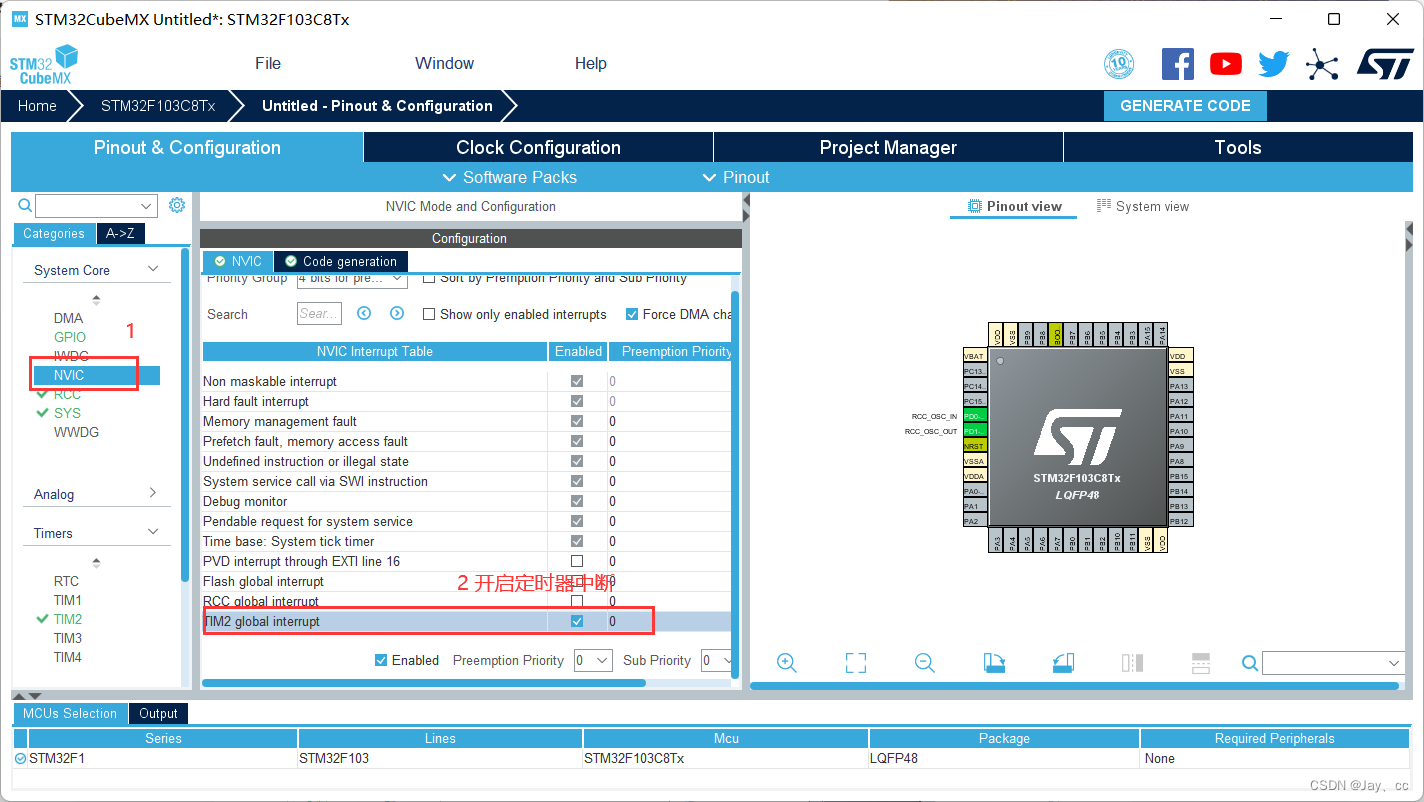This screenshot has height=802, width=1424.
Task: Click the peripheral search magnifier icon
Action: [26, 205]
